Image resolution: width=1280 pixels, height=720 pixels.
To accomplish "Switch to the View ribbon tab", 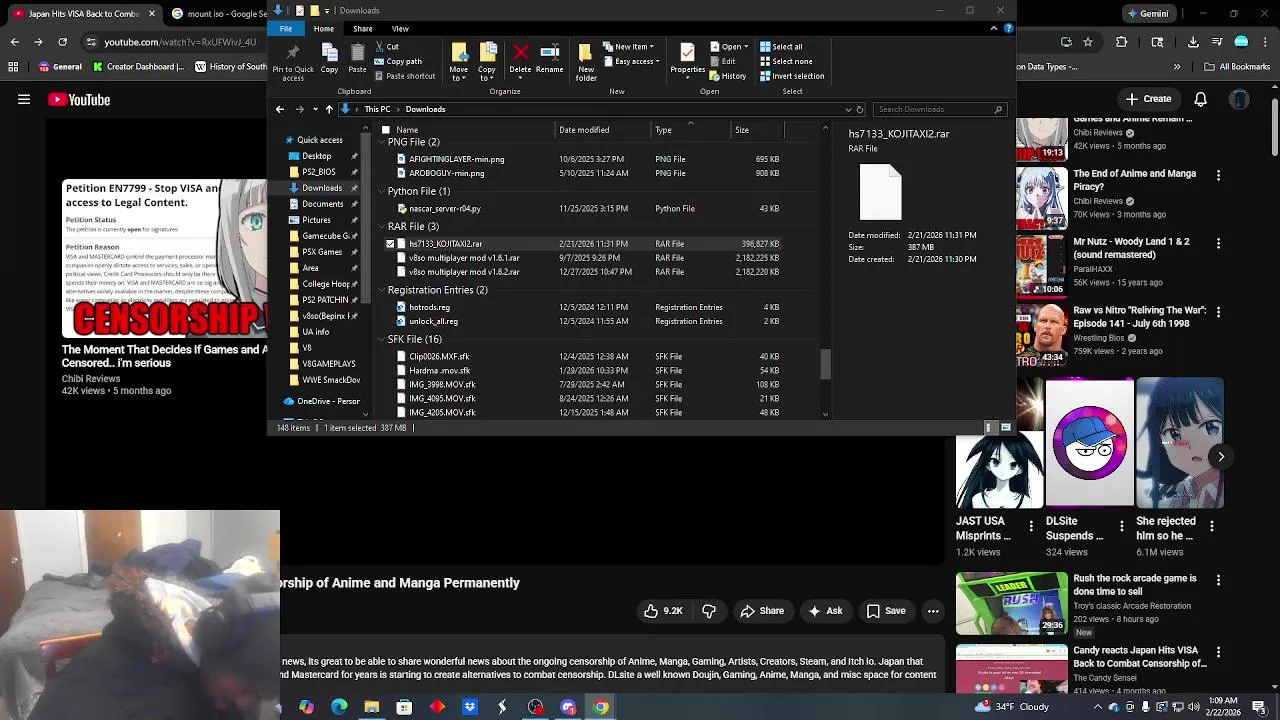I will pyautogui.click(x=400, y=28).
